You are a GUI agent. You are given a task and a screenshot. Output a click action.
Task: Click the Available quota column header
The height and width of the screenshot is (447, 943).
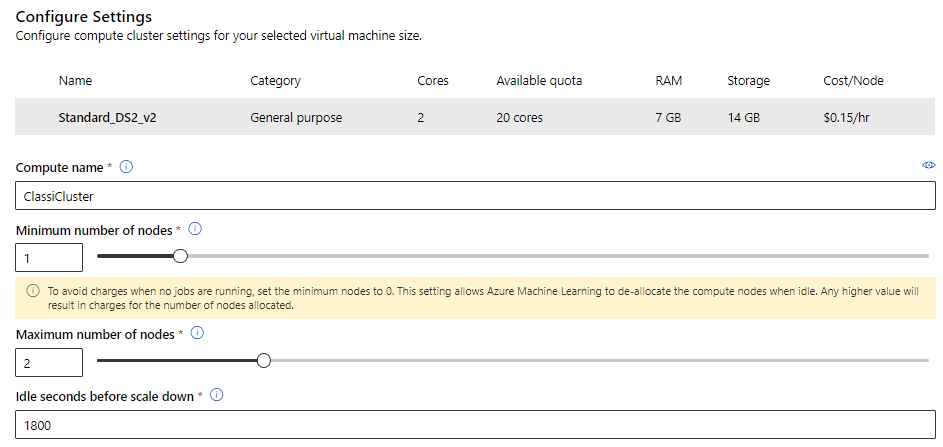pos(539,80)
